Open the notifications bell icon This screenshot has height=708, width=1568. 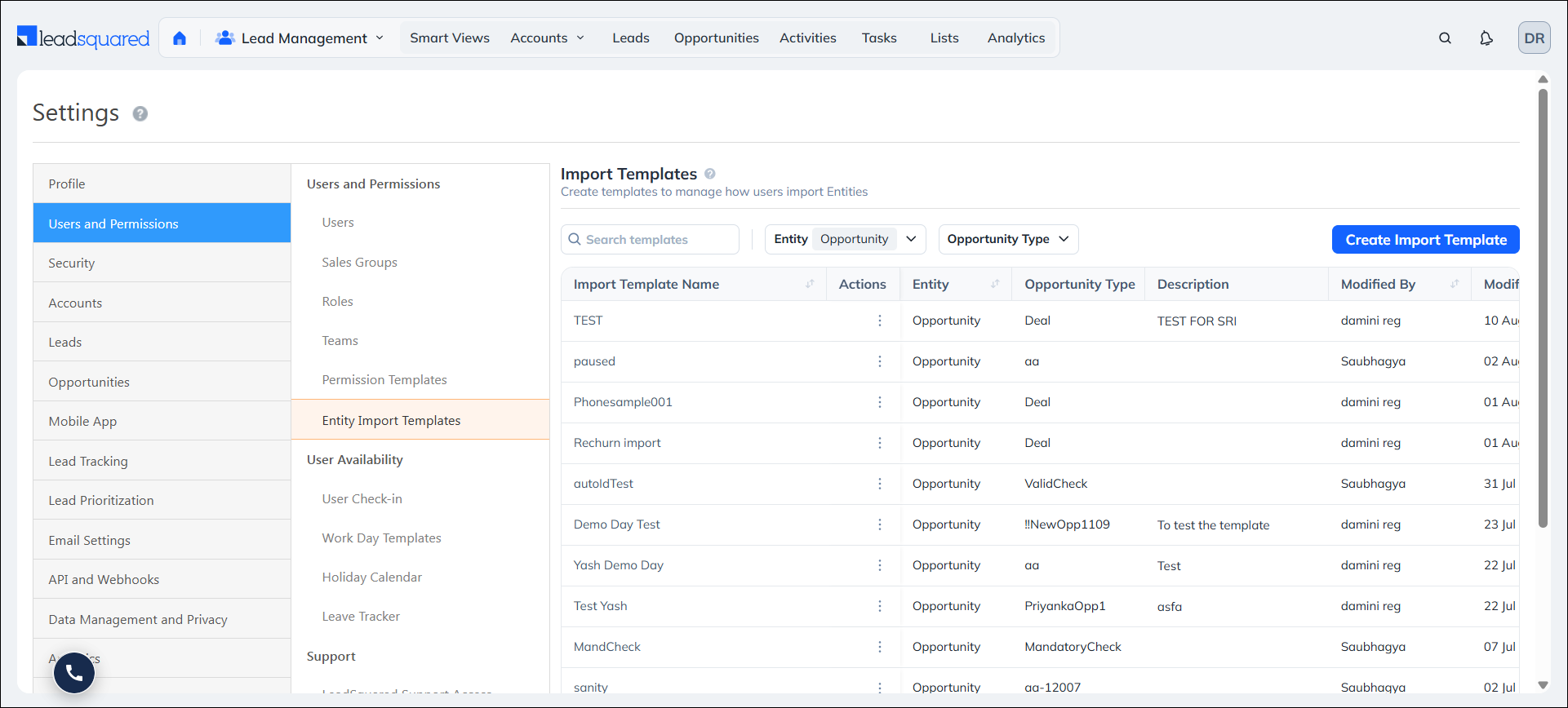tap(1486, 38)
